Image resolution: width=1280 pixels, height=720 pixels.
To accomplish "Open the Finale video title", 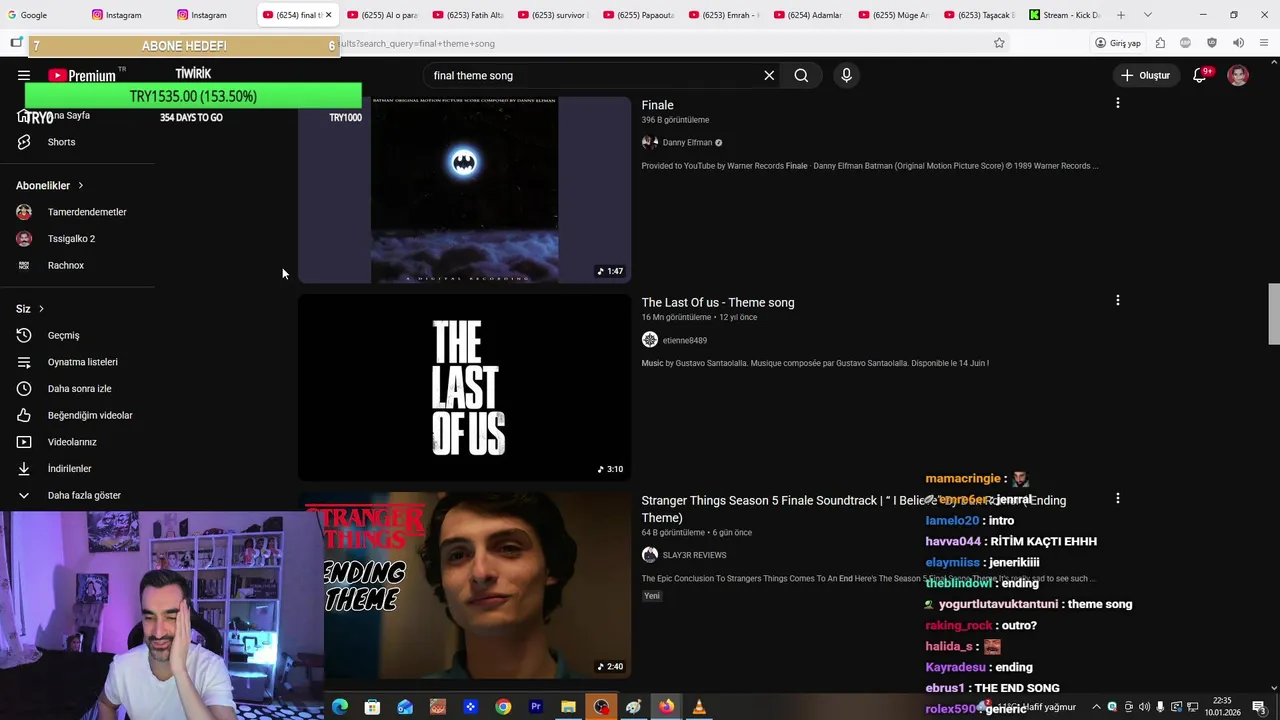I will [657, 105].
